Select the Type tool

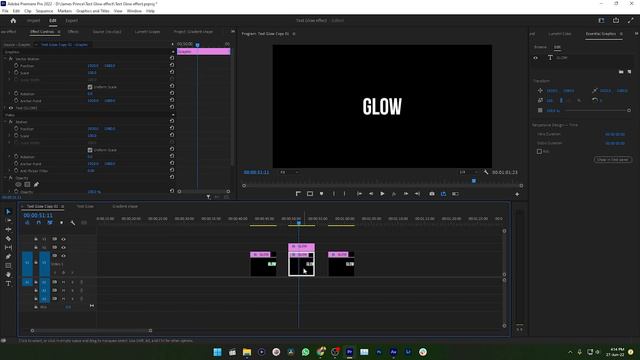(8, 283)
